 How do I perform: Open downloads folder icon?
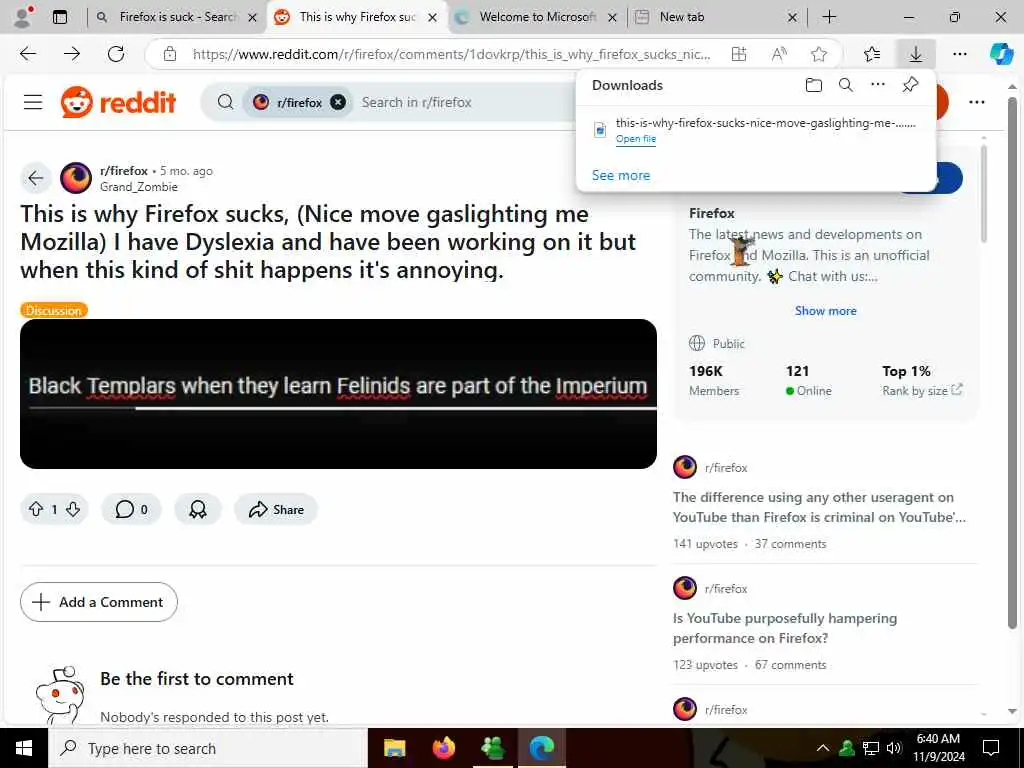(x=813, y=85)
